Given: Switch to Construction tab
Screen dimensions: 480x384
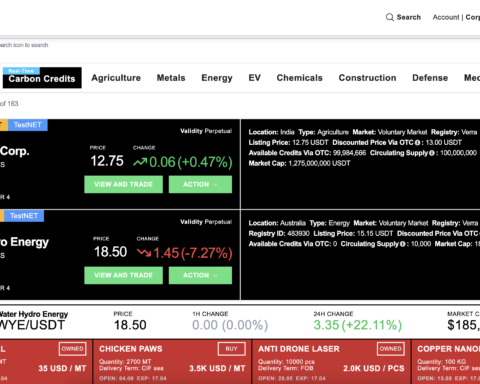Looking at the screenshot, I should pyautogui.click(x=367, y=78).
